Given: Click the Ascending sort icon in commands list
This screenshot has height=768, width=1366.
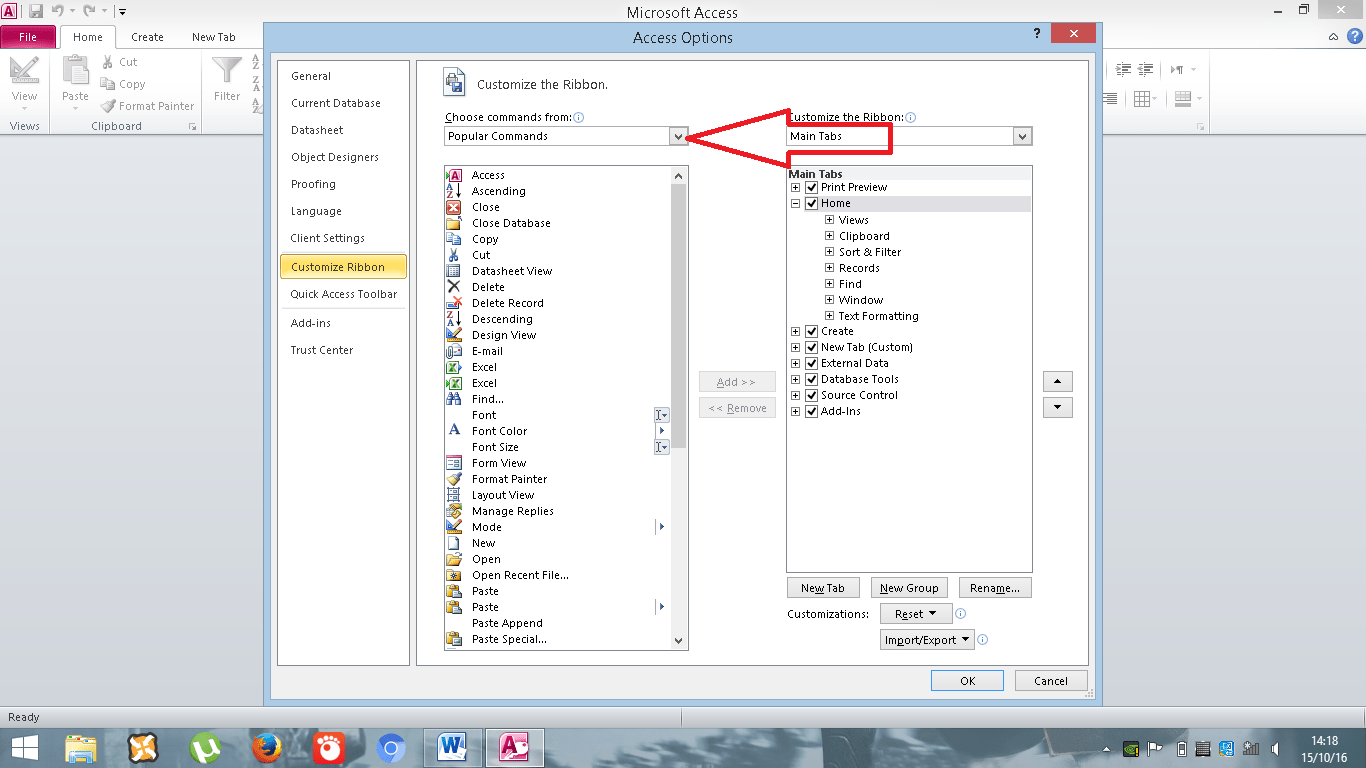Looking at the screenshot, I should [x=453, y=191].
